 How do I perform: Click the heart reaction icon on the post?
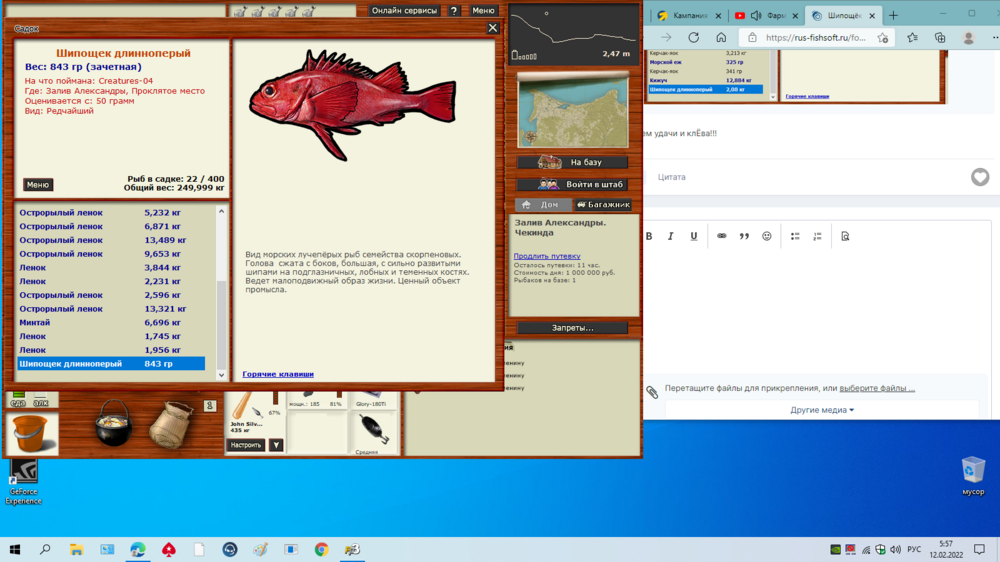point(980,177)
